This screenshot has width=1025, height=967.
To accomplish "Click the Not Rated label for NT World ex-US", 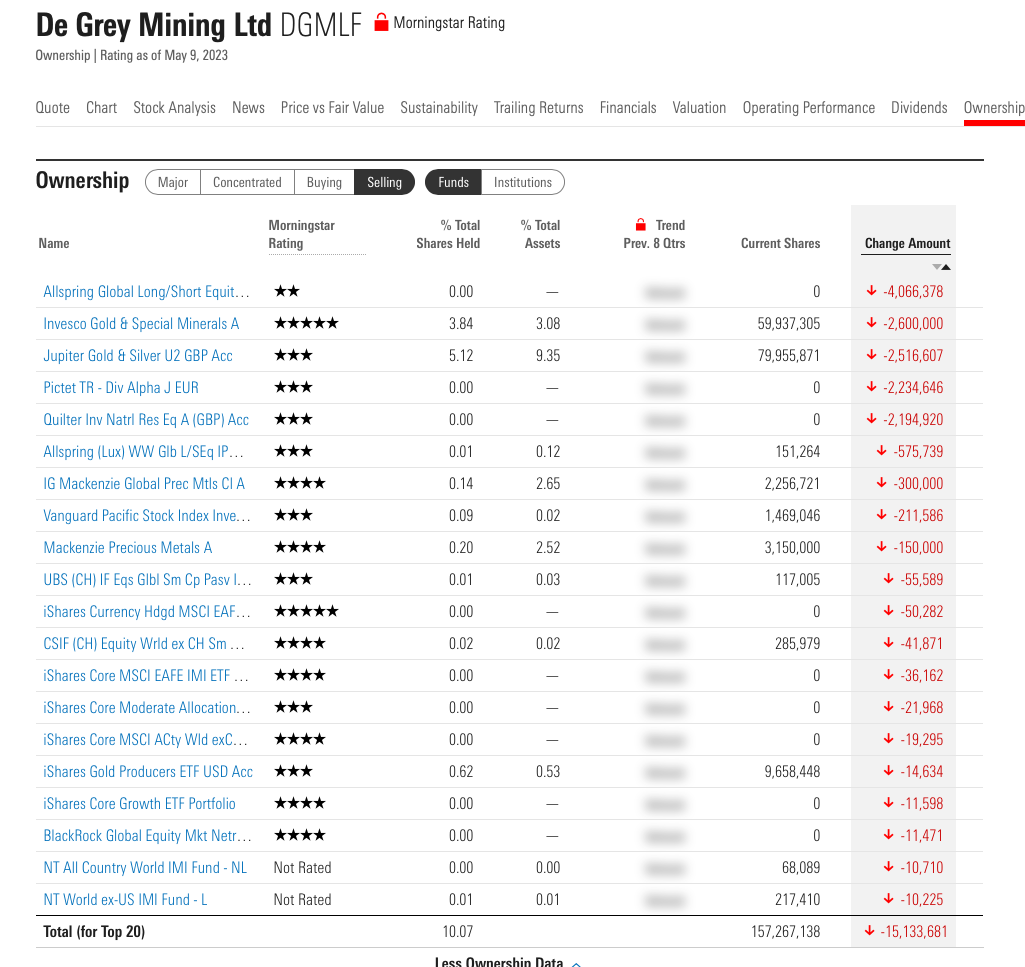I will point(302,900).
